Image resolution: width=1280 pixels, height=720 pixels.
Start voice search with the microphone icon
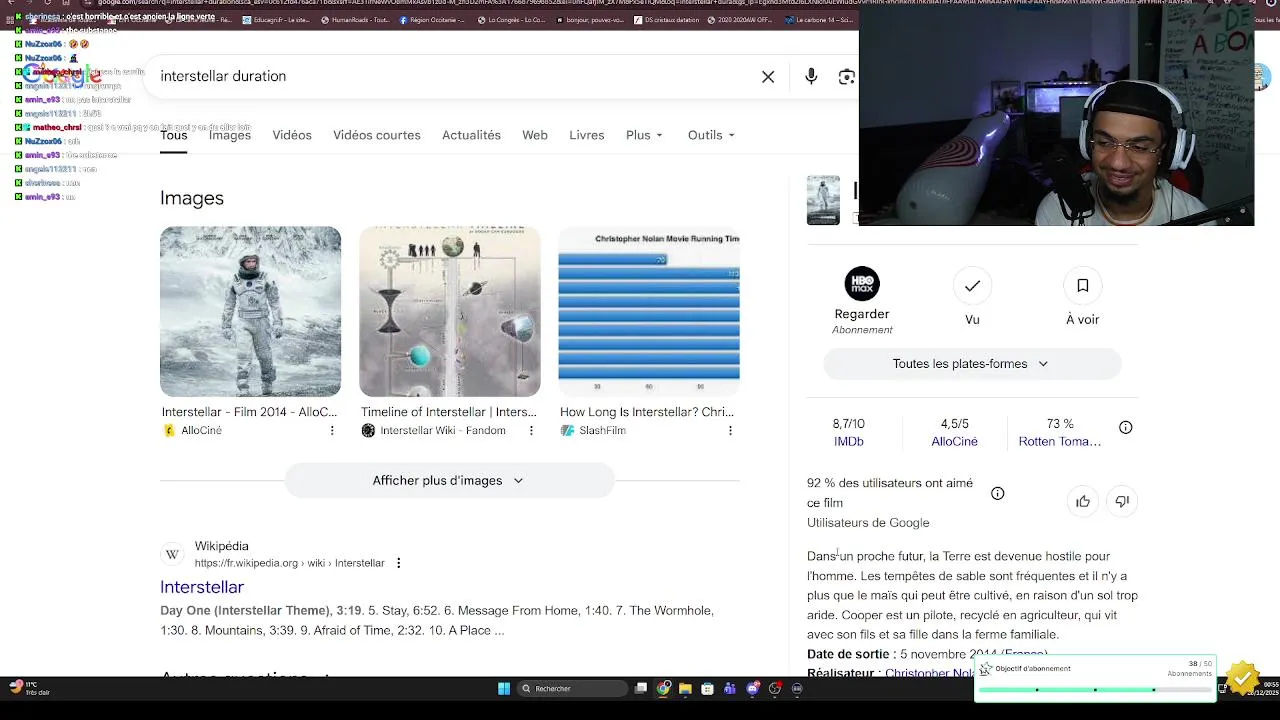(811, 77)
